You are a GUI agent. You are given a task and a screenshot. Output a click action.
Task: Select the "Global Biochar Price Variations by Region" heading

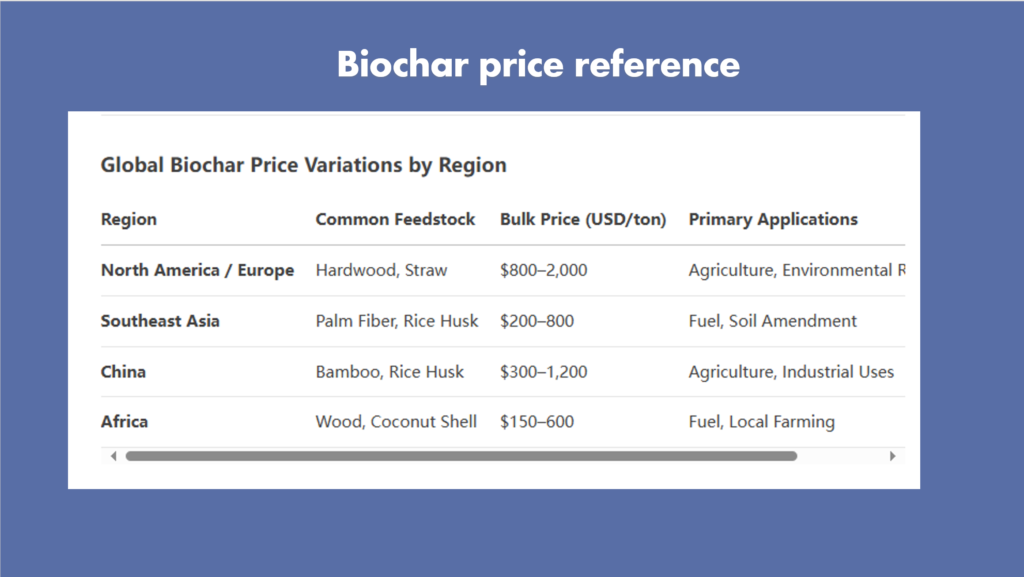[x=303, y=165]
